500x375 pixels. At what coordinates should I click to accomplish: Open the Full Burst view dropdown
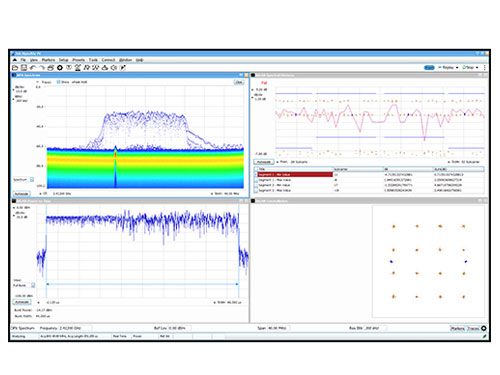[x=33, y=285]
